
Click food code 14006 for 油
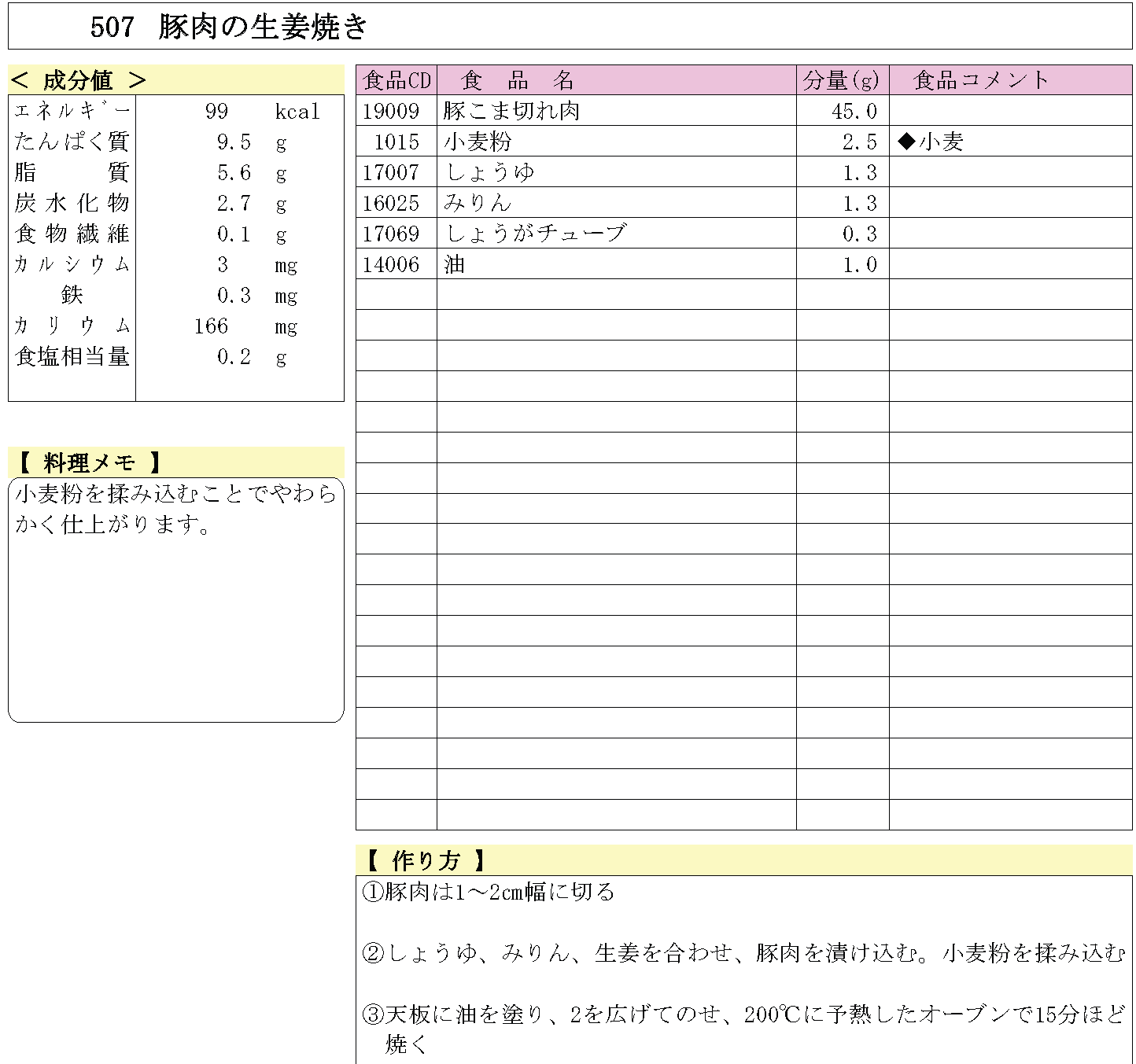click(x=391, y=265)
